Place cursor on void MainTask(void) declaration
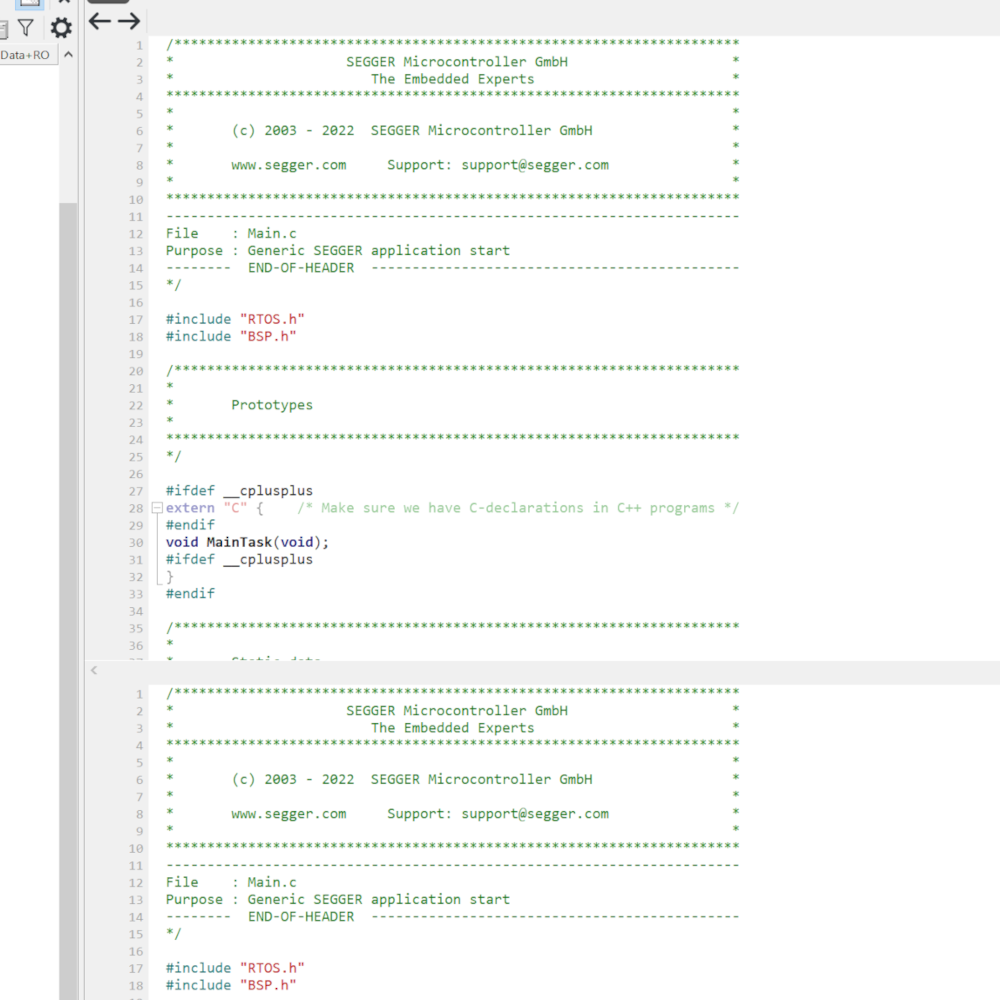 click(247, 542)
